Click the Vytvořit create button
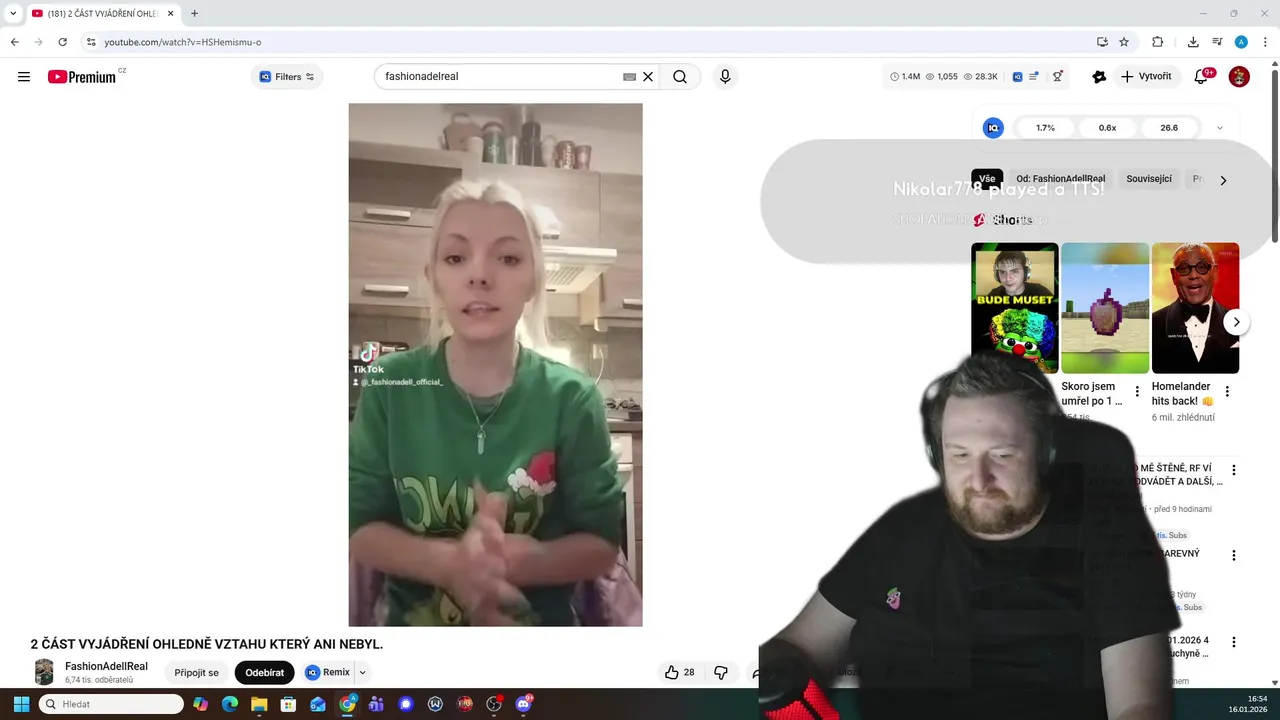 click(1147, 77)
